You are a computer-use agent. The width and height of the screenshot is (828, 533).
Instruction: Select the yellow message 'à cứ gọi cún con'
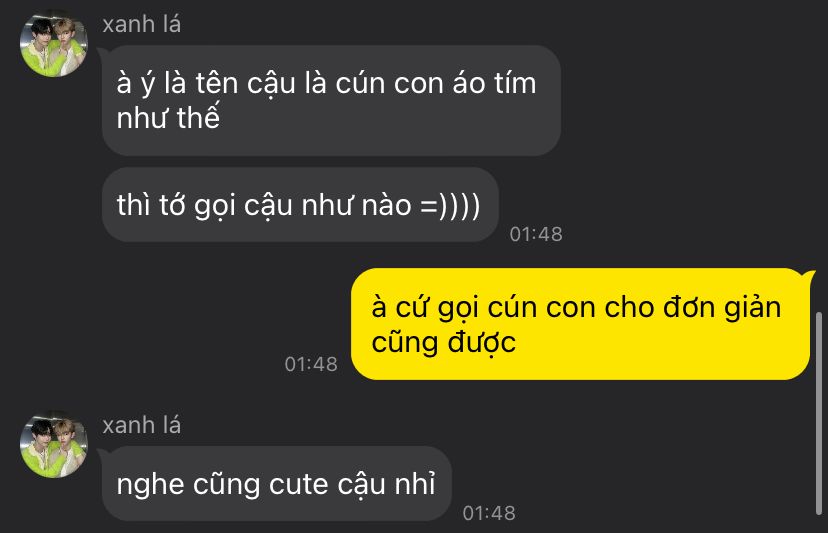580,324
